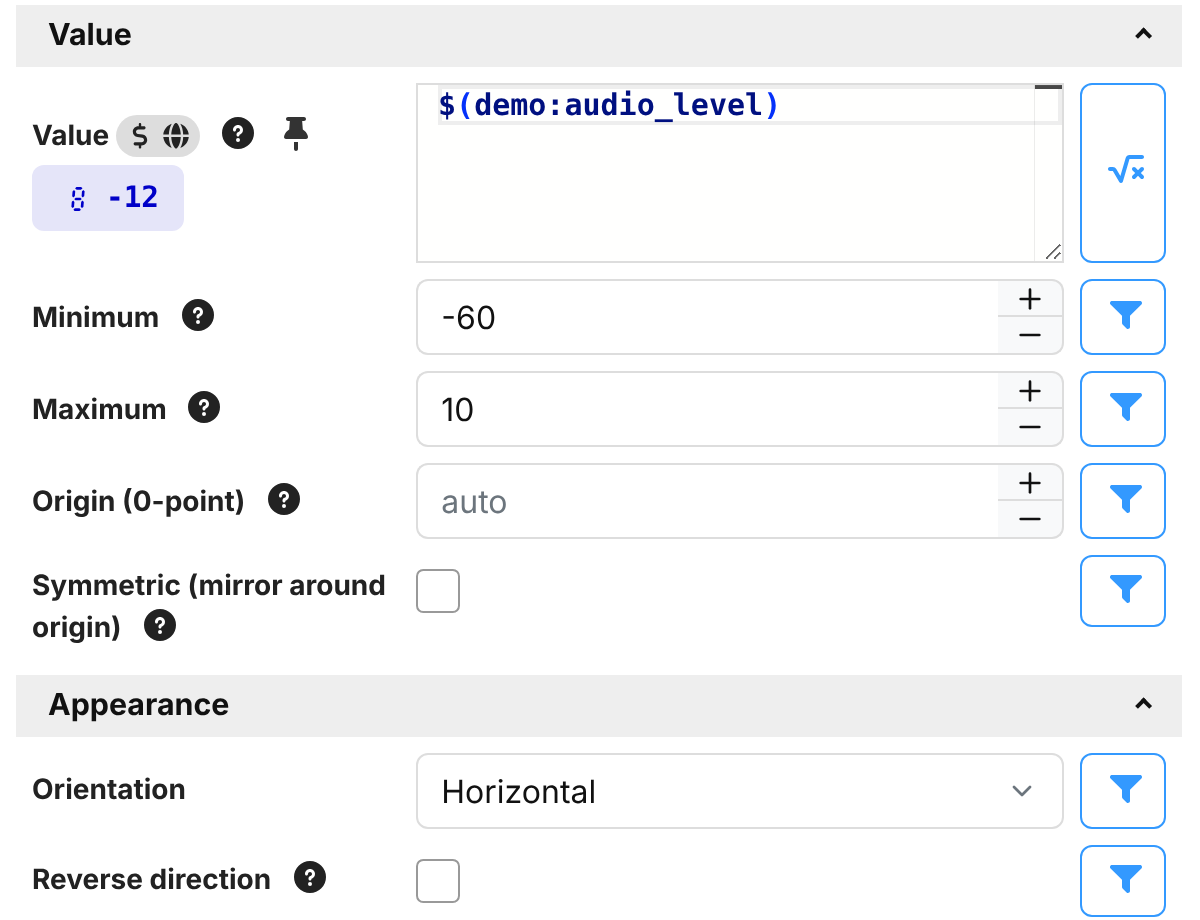
Task: Decrease Origin with minus stepper
Action: pos(1030,519)
